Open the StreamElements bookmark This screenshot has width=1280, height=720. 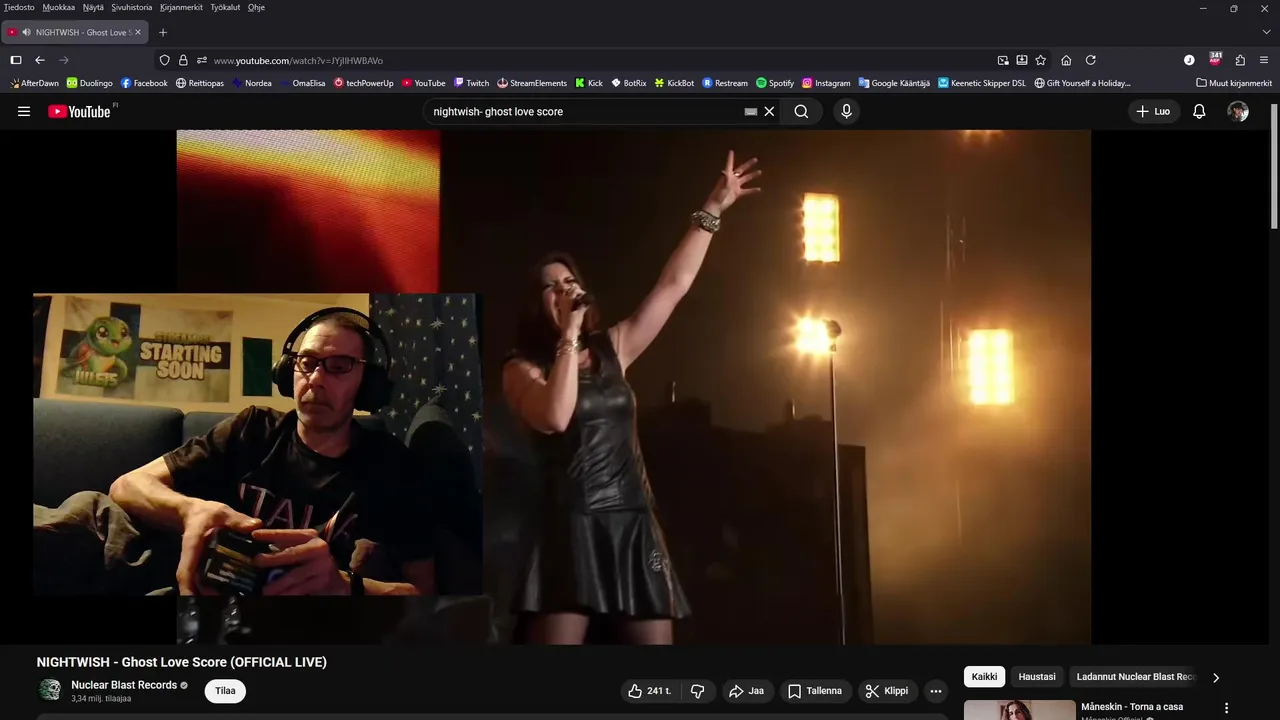[x=532, y=83]
